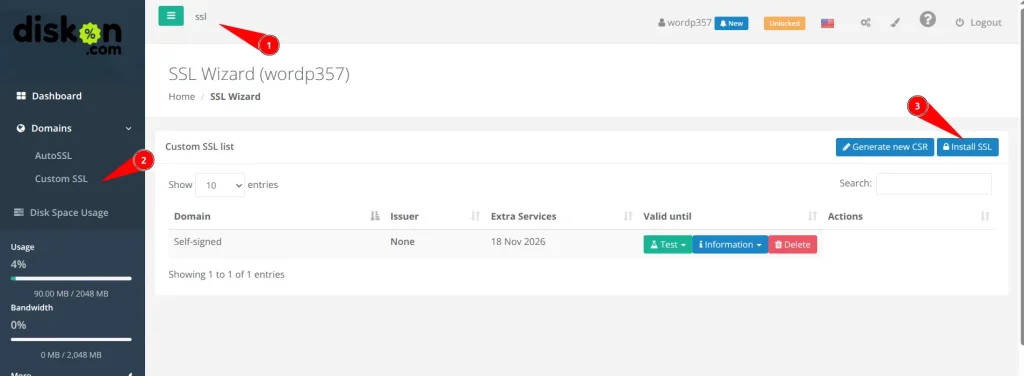This screenshot has width=1024, height=376.
Task: Open the settings gears icon
Action: 865,23
